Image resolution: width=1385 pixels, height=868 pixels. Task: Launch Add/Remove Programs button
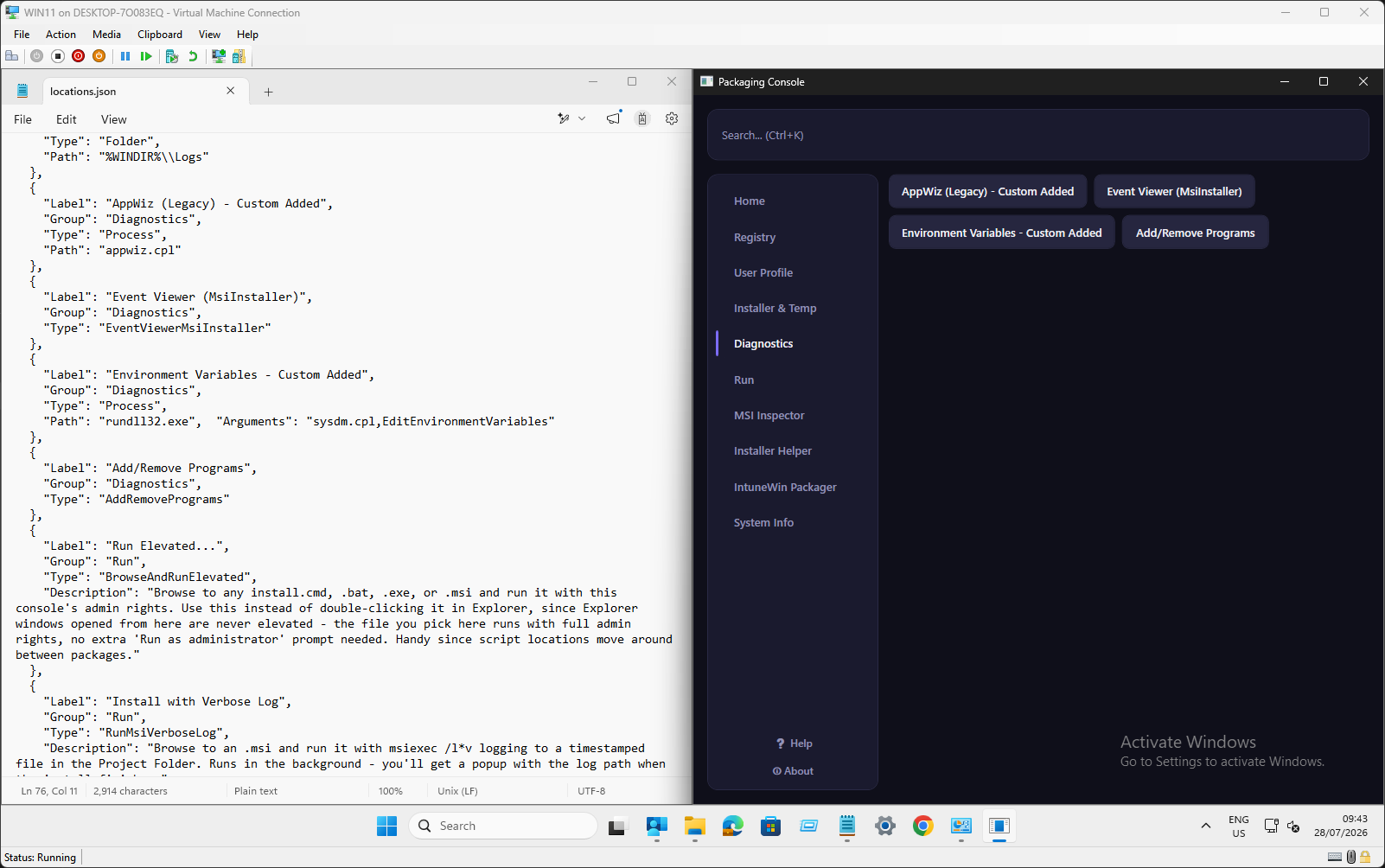click(1195, 233)
